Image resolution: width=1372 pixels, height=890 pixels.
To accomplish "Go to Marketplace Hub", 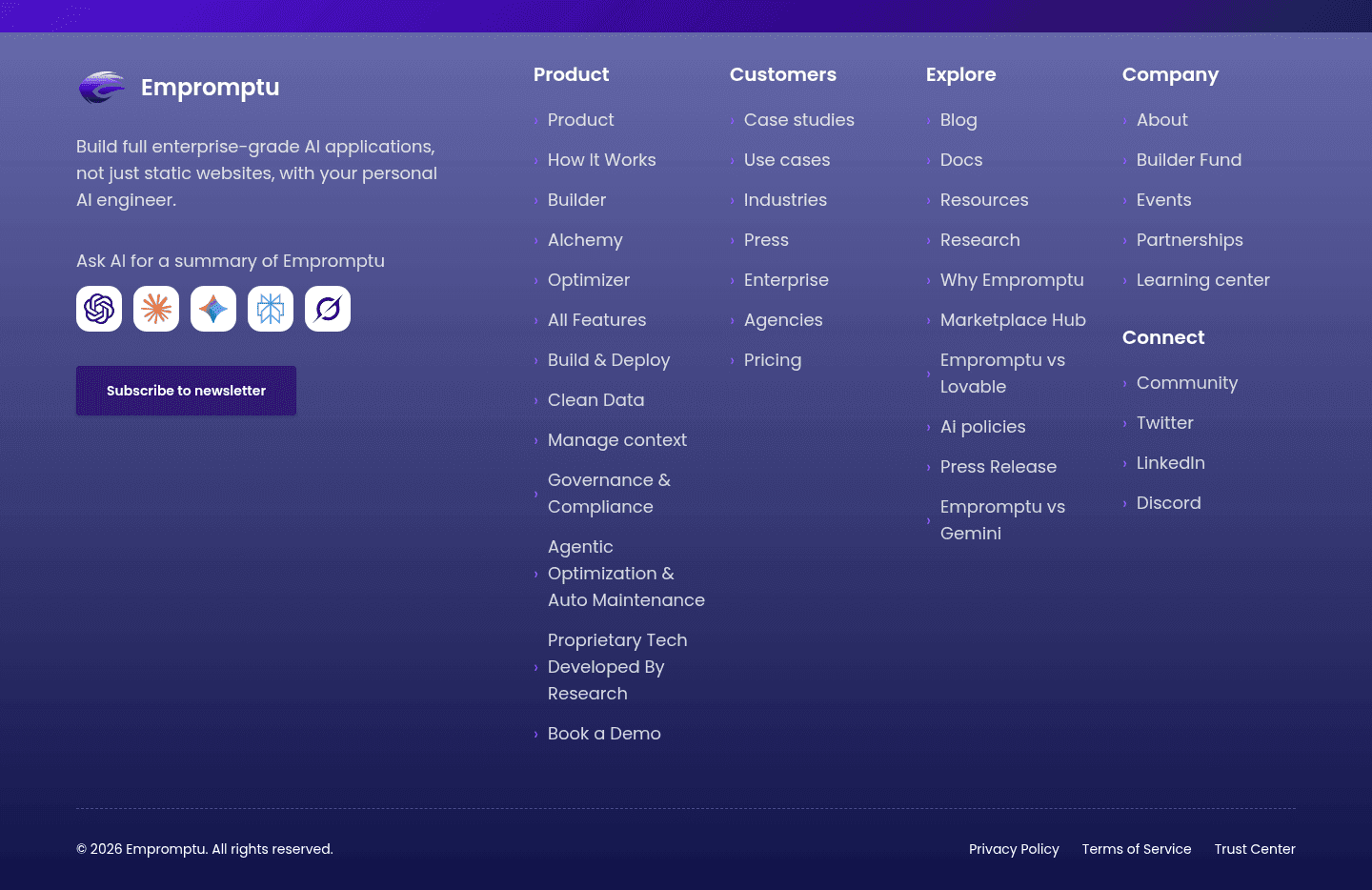I will tap(1013, 320).
